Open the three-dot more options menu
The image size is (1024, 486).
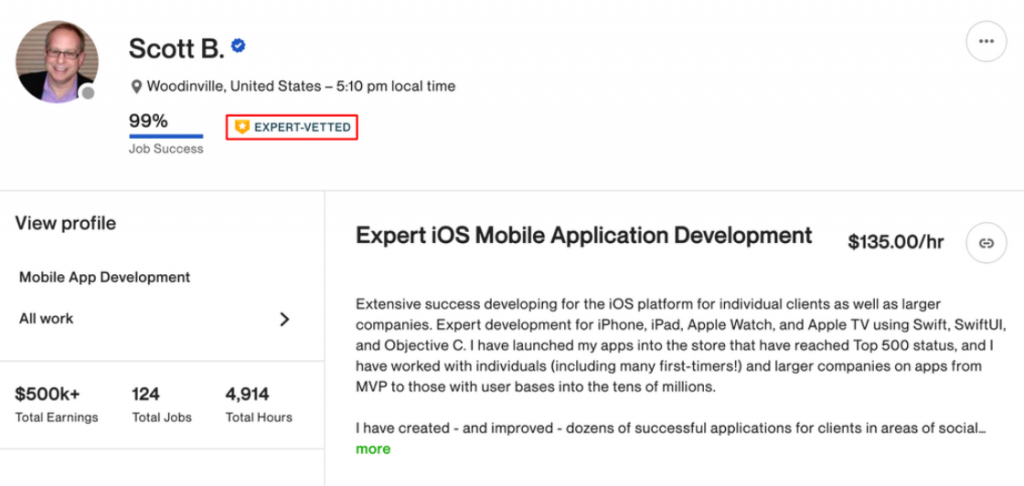click(986, 42)
